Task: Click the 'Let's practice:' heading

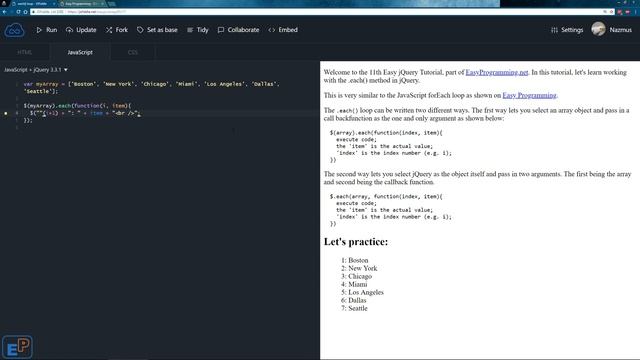Action: [x=356, y=242]
